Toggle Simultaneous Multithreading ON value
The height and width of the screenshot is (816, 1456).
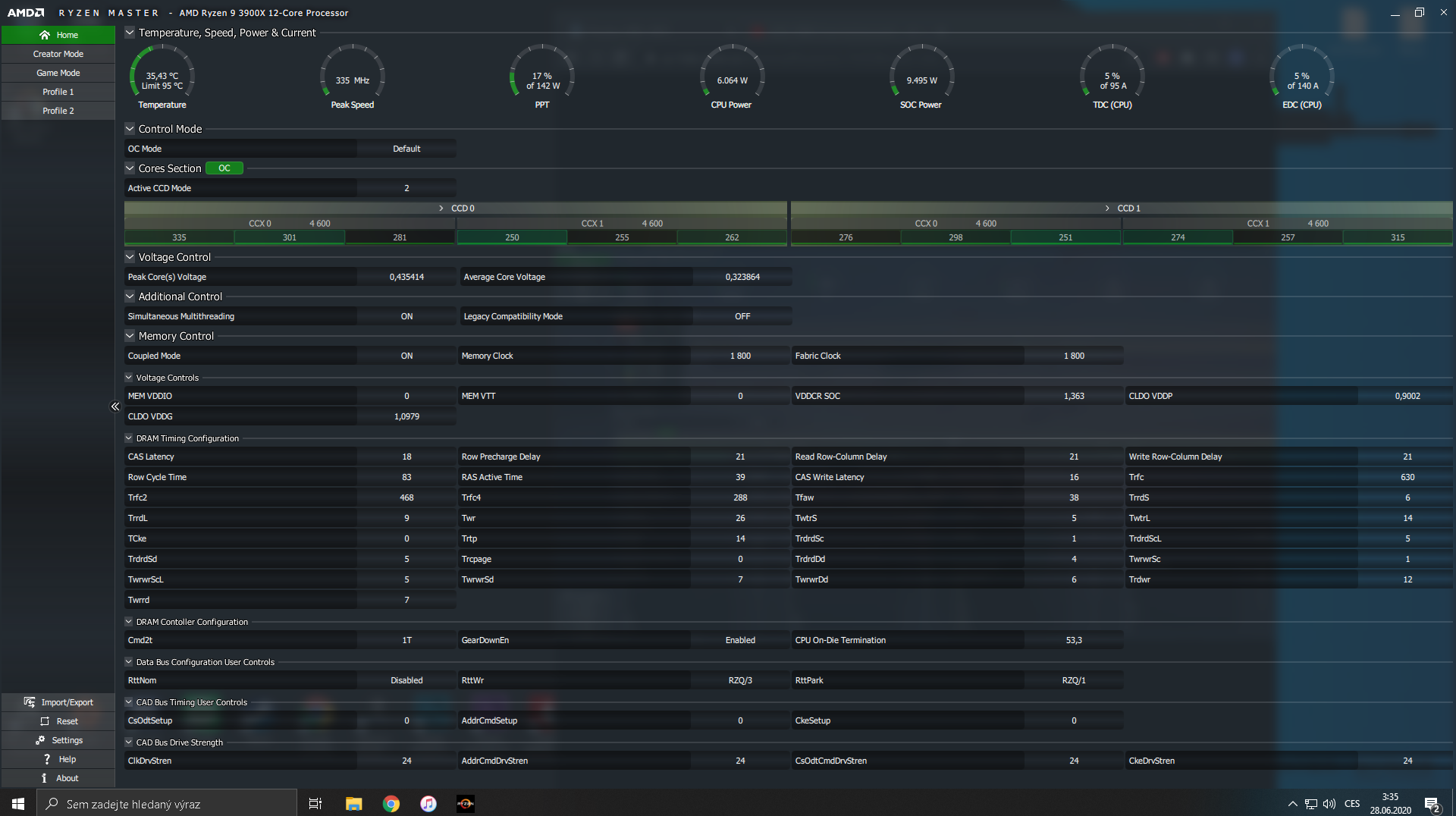(406, 316)
